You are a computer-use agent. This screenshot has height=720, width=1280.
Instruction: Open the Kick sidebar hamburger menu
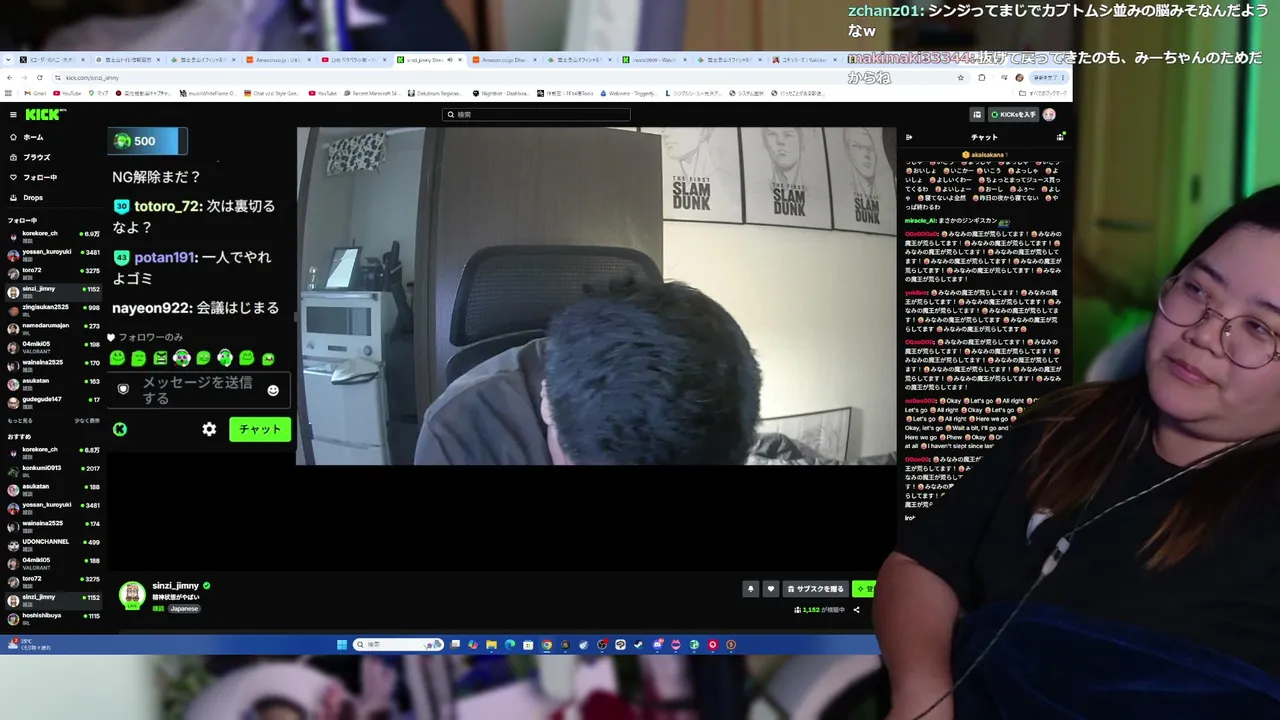[13, 115]
